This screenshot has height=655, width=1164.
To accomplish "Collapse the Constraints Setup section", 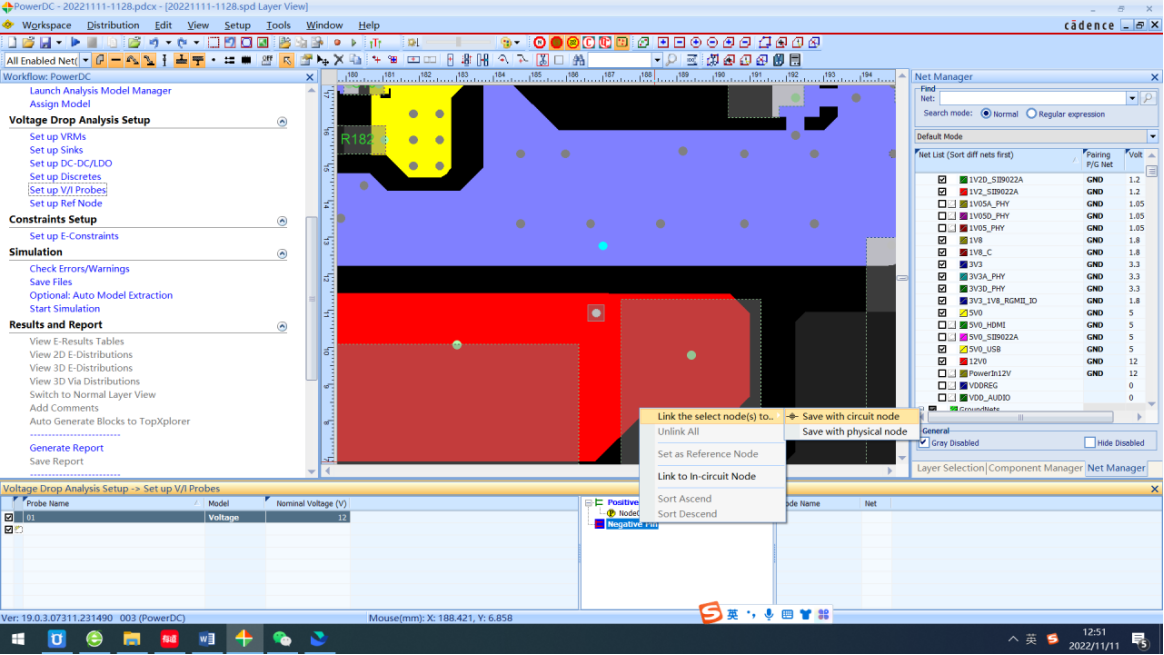I will 282,221.
